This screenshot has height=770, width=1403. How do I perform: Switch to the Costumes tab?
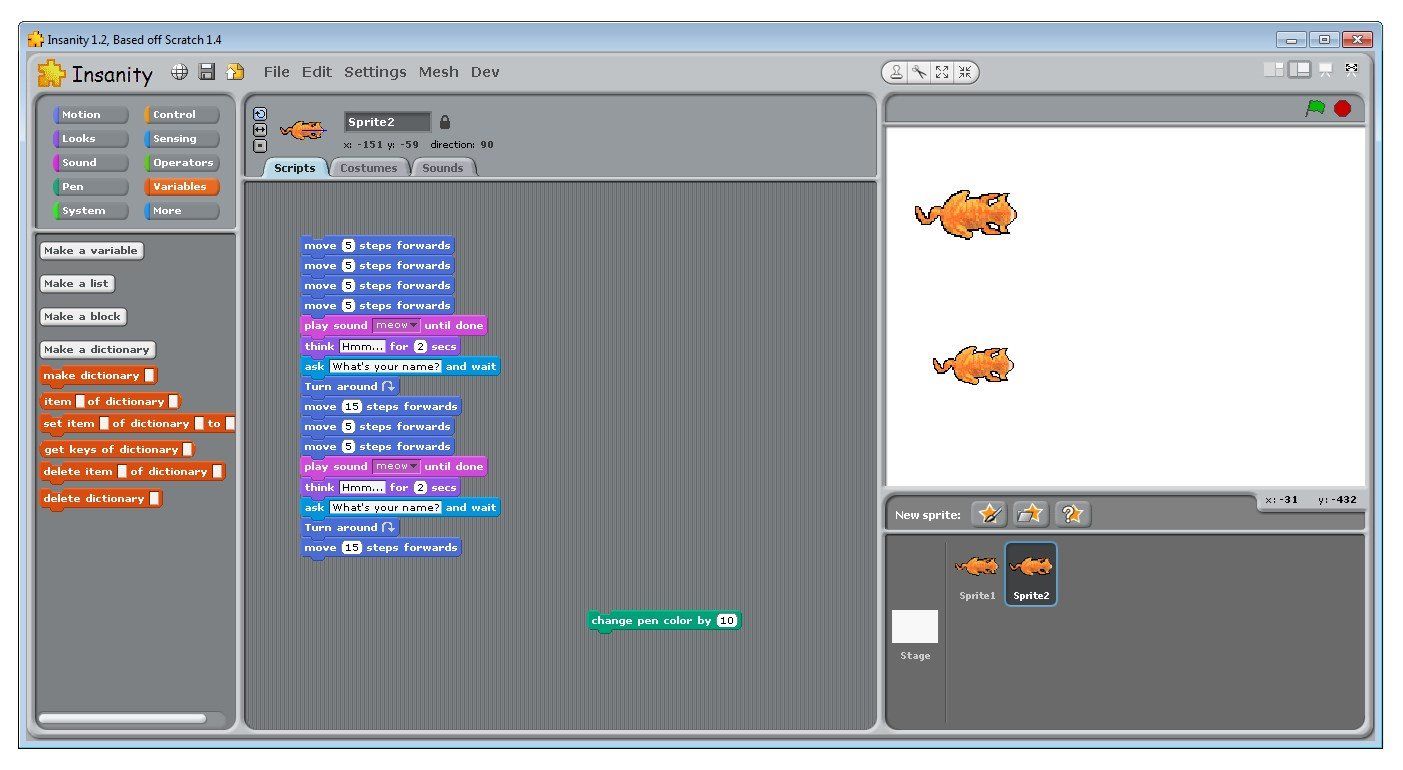[369, 168]
